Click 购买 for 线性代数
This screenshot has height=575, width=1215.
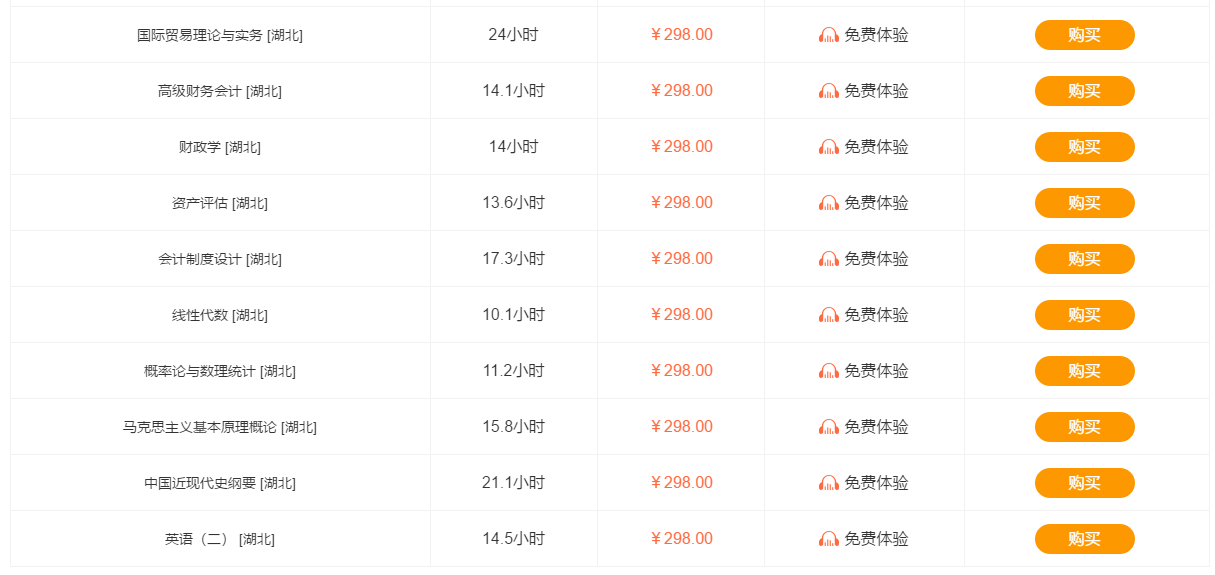(x=1084, y=315)
